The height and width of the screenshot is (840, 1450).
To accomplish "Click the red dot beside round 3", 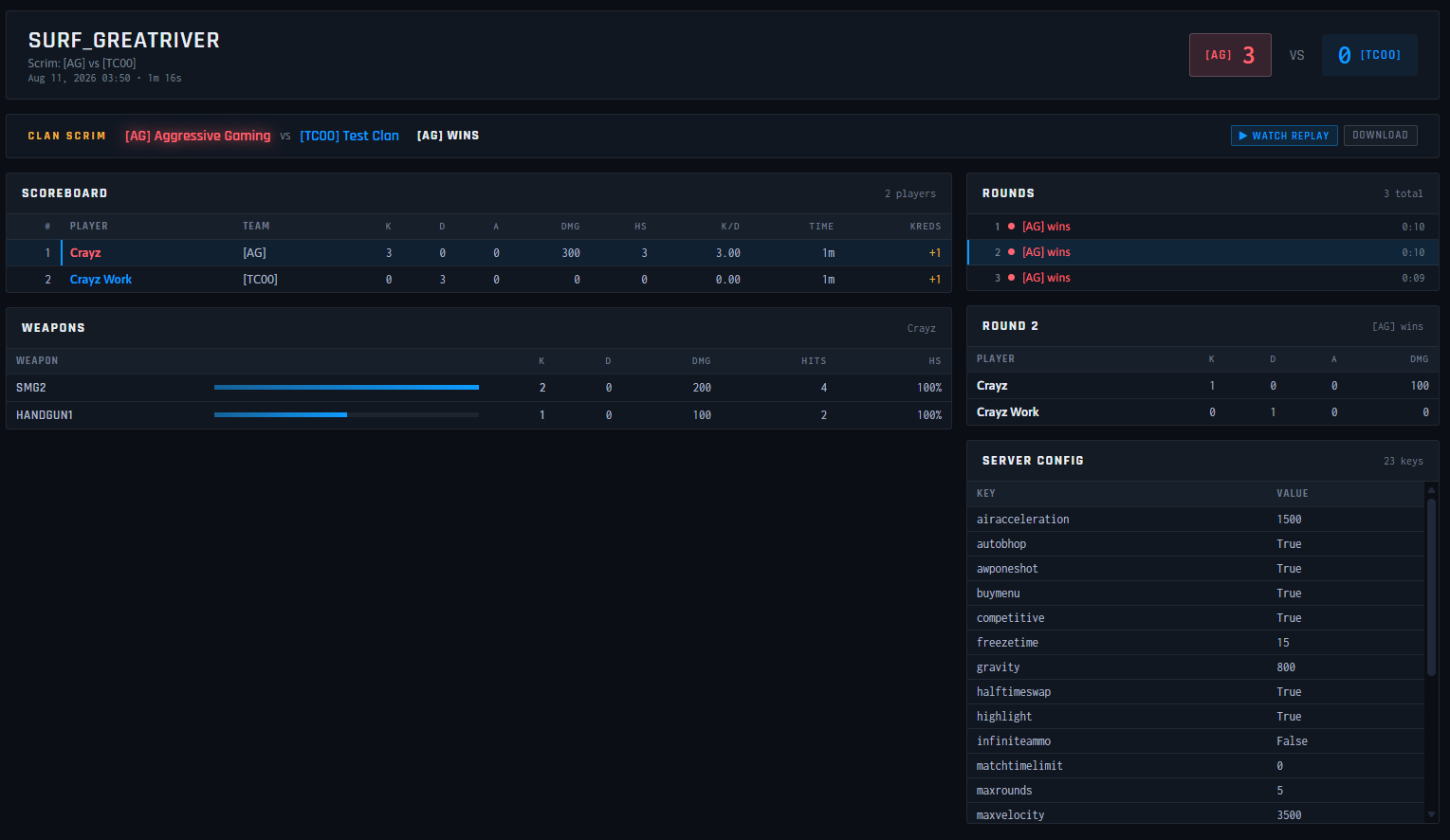I will (1012, 278).
